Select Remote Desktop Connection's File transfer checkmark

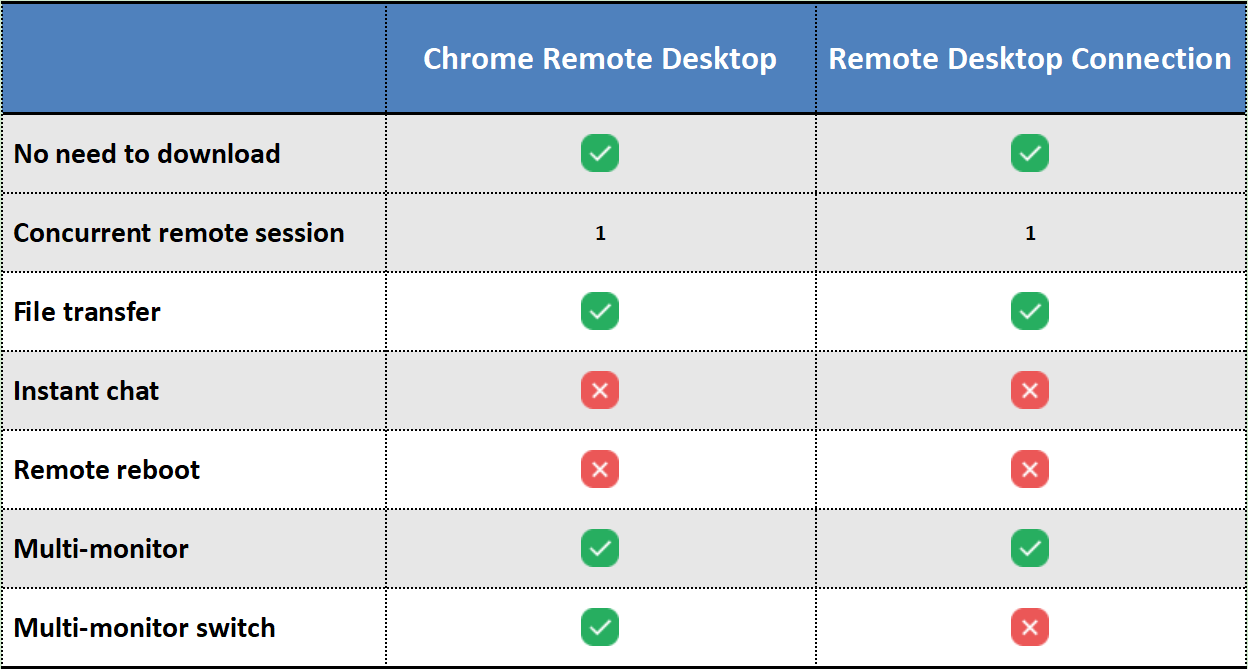coord(1030,311)
